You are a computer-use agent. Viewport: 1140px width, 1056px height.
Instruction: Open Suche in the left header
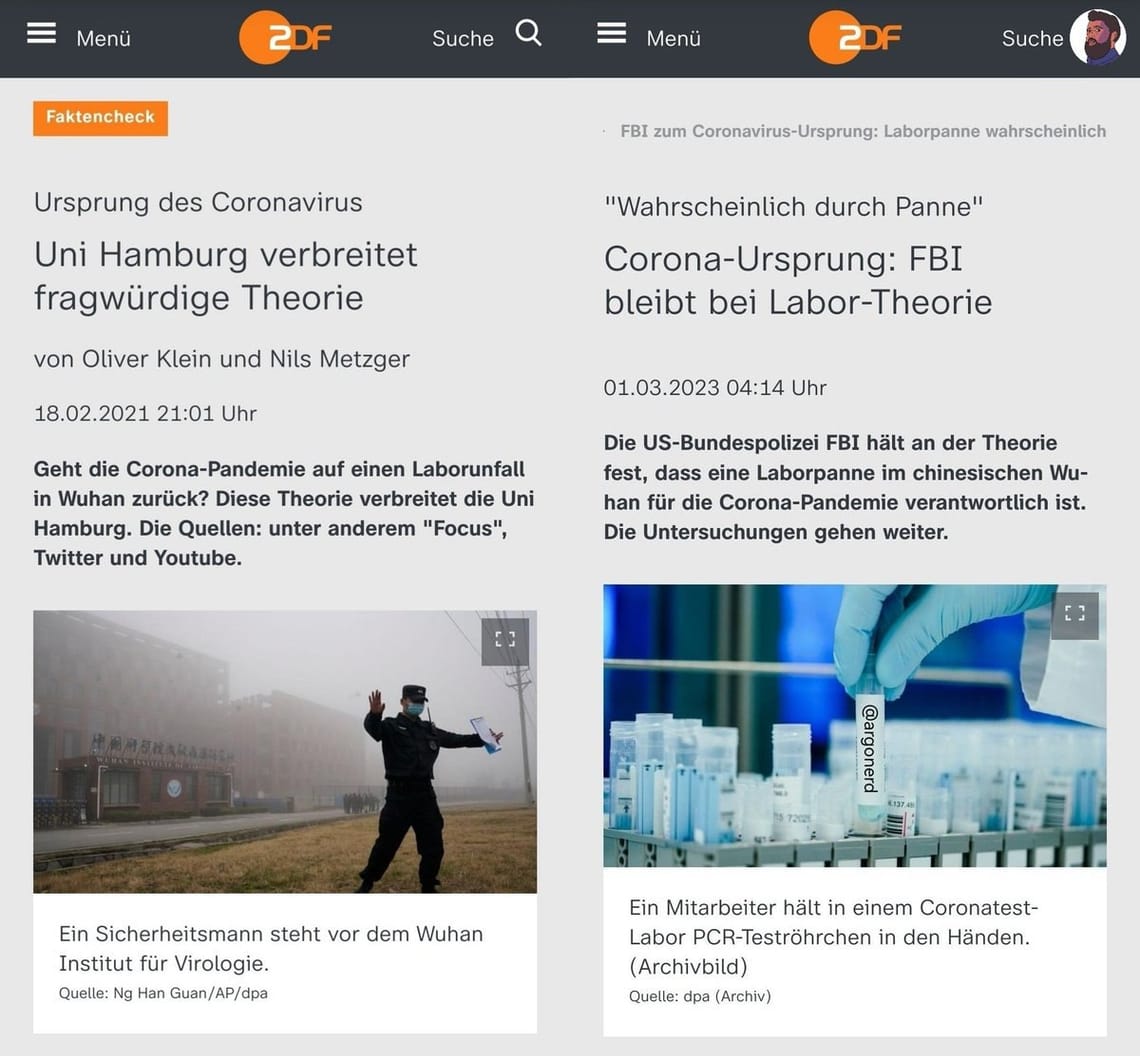(462, 38)
